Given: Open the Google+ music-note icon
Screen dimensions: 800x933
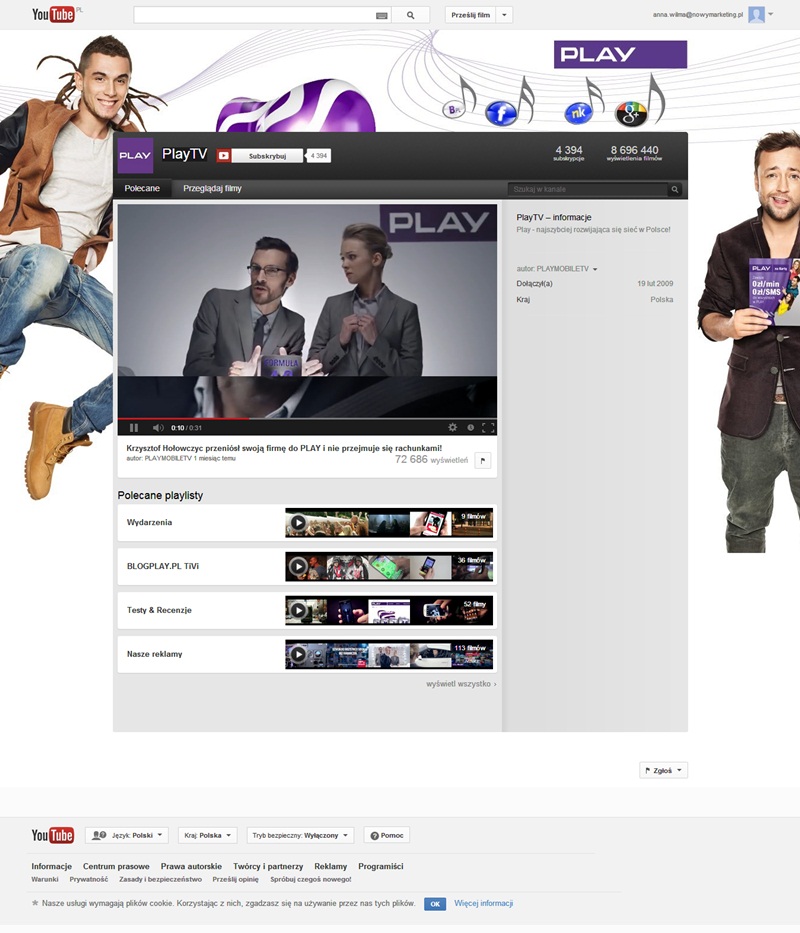Looking at the screenshot, I should click(631, 114).
